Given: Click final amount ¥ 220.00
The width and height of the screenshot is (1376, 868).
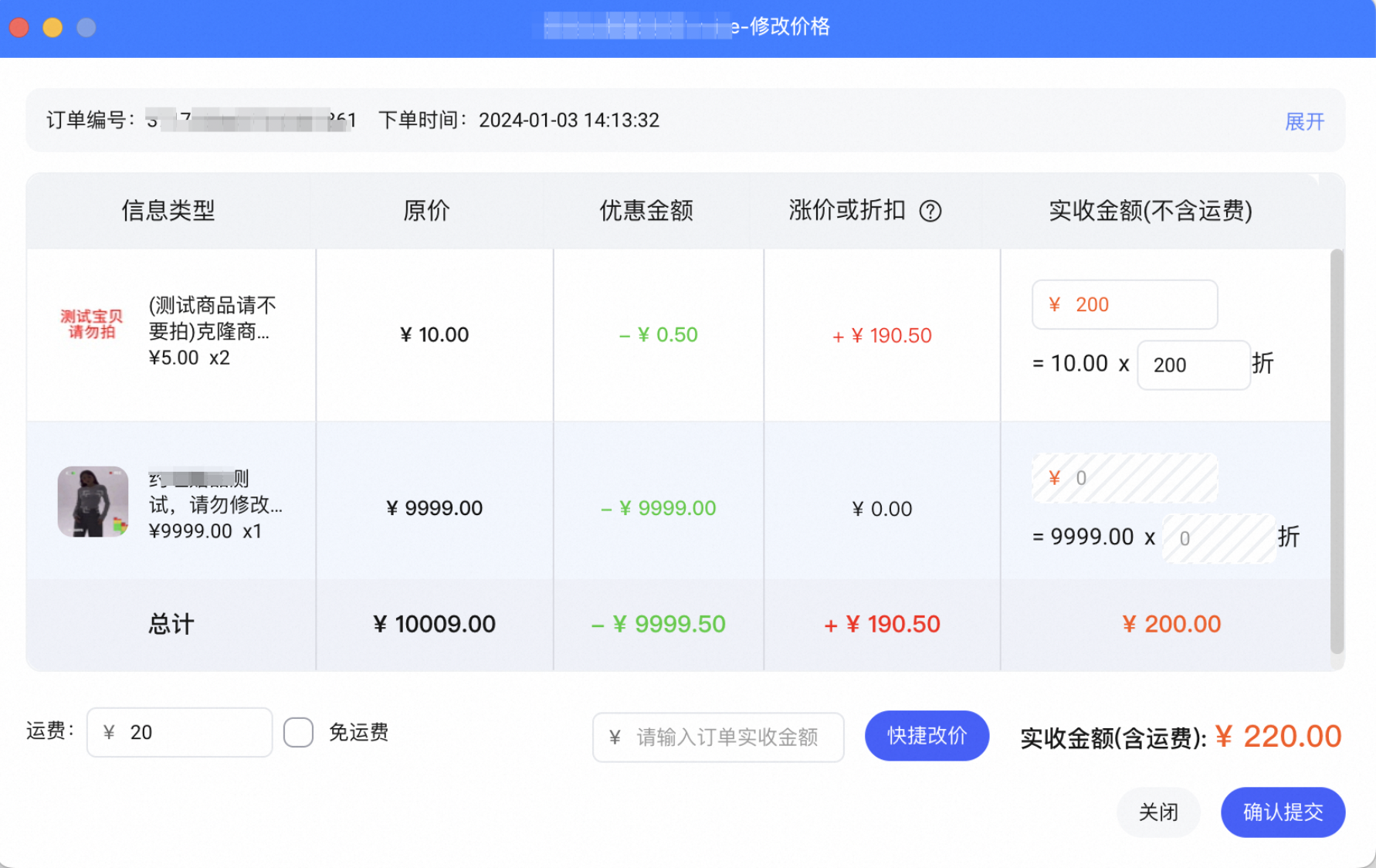Looking at the screenshot, I should pos(1278,736).
